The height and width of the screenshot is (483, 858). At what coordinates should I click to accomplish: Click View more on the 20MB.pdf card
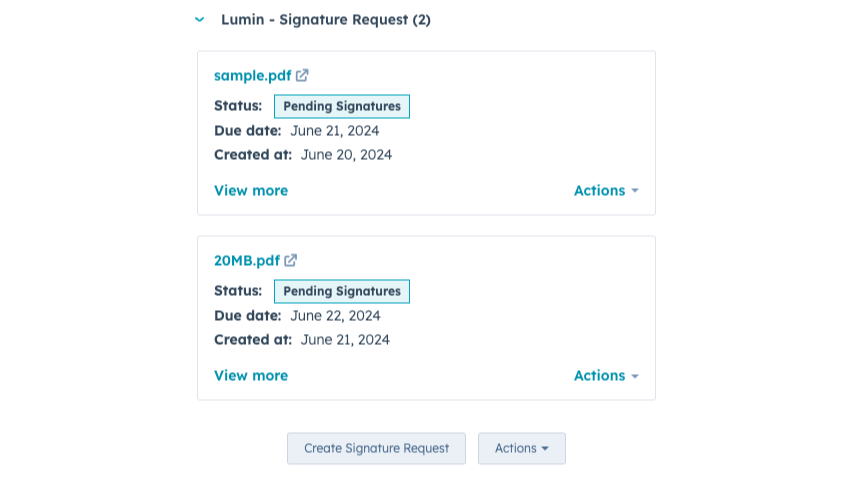click(x=251, y=375)
